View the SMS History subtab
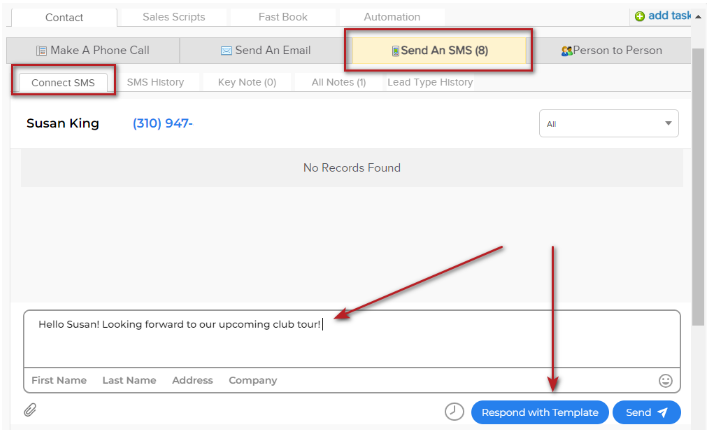The height and width of the screenshot is (430, 707). [155, 82]
